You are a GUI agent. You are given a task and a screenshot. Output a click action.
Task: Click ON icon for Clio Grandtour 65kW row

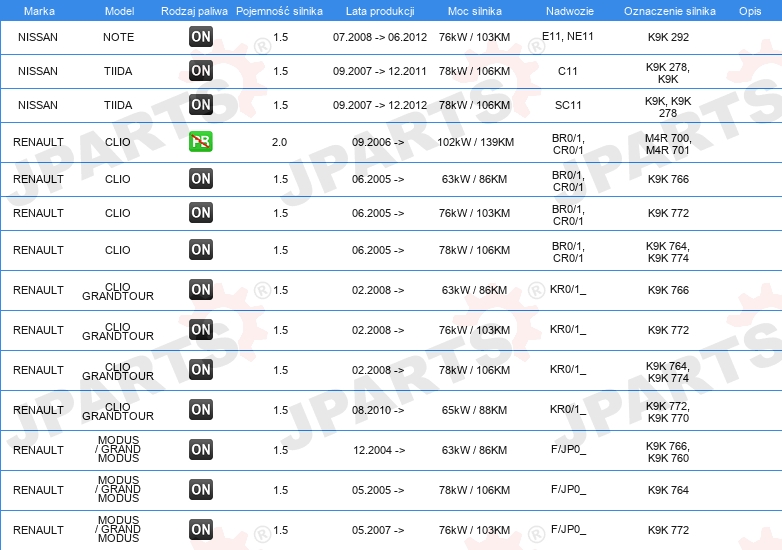point(201,409)
